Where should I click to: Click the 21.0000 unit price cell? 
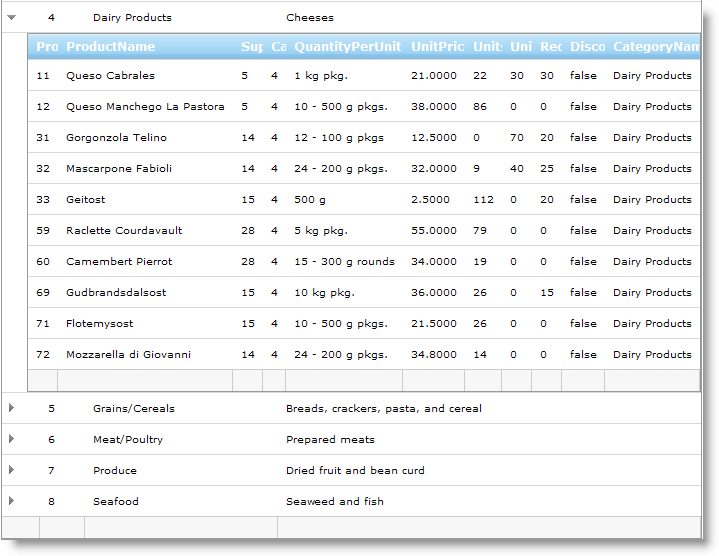click(x=434, y=76)
